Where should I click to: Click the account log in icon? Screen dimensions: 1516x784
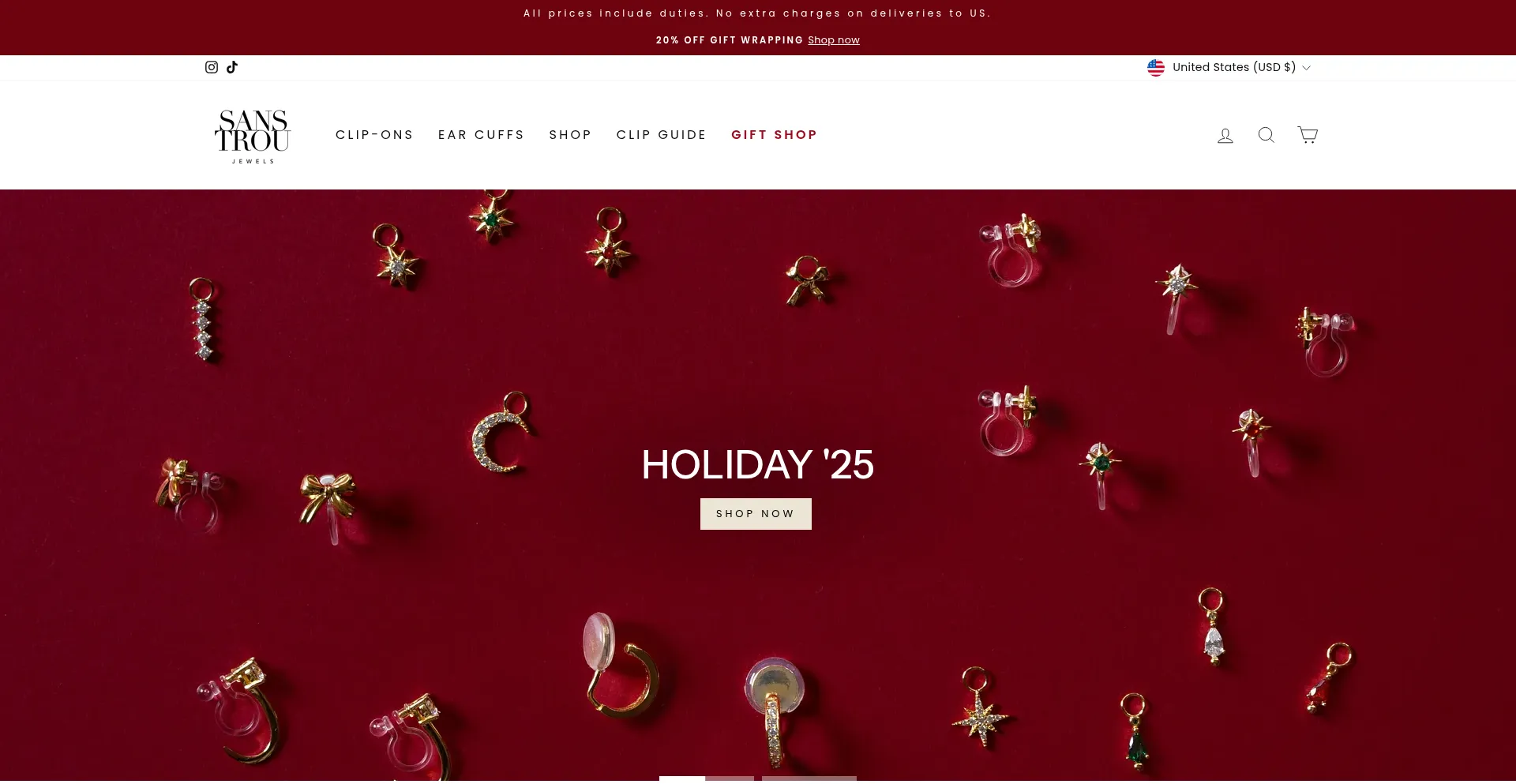tap(1225, 135)
